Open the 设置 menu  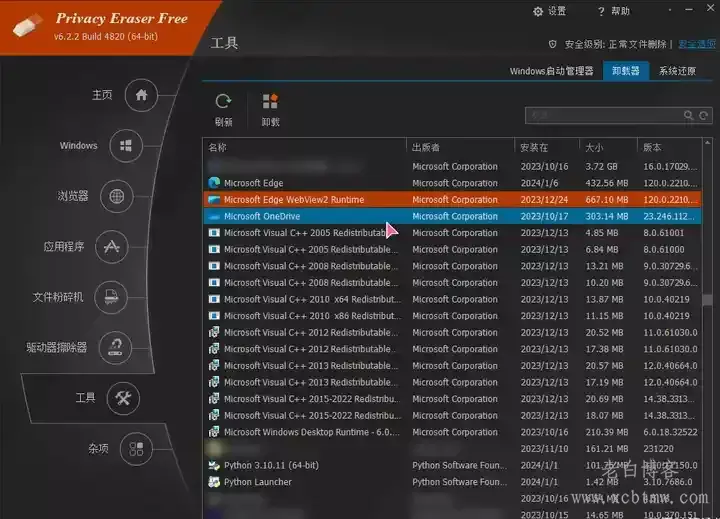550,11
